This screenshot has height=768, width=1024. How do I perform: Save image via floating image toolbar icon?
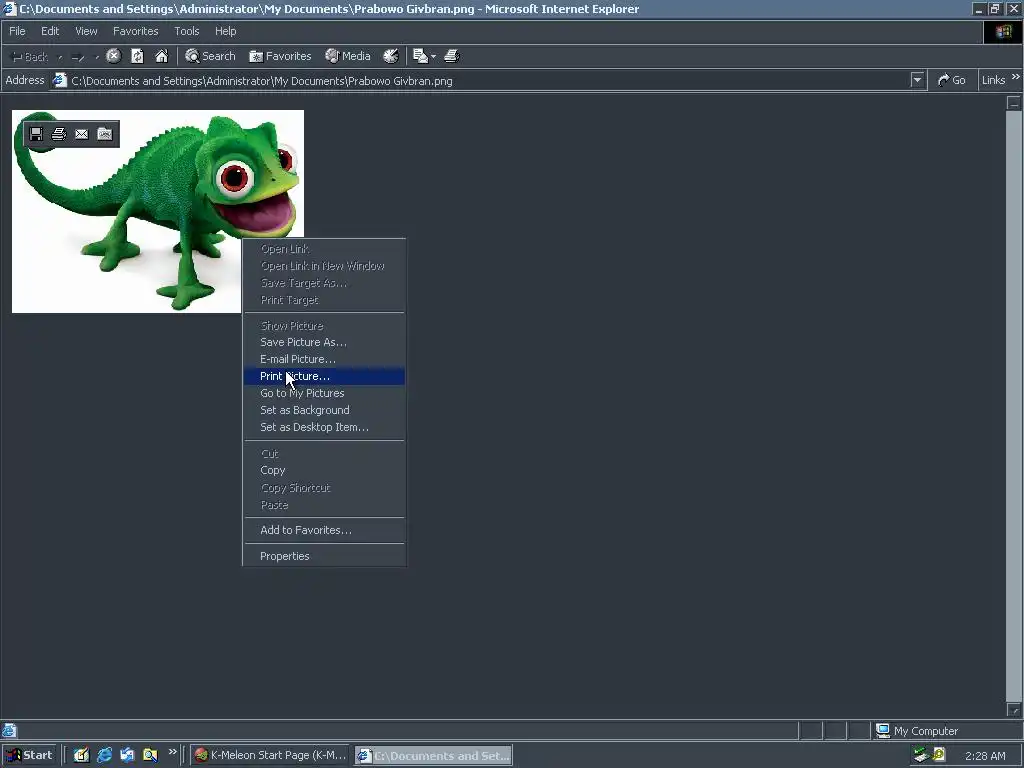tap(36, 134)
